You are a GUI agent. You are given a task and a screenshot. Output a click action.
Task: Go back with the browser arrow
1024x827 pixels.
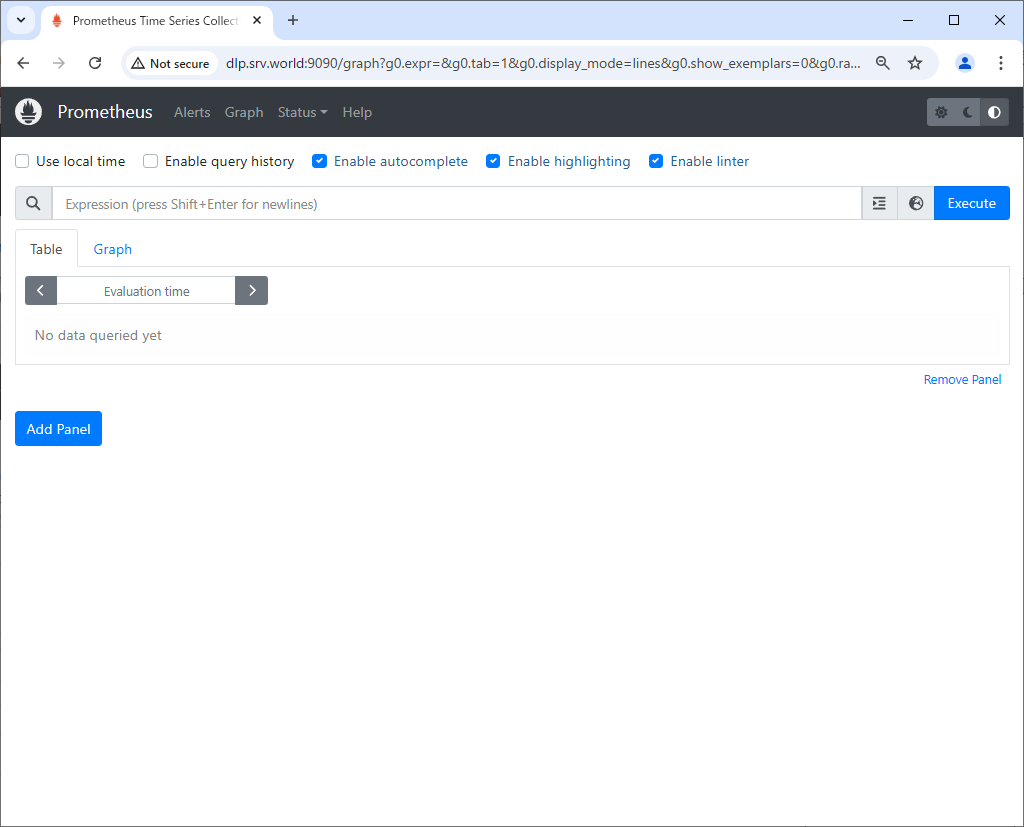point(24,63)
